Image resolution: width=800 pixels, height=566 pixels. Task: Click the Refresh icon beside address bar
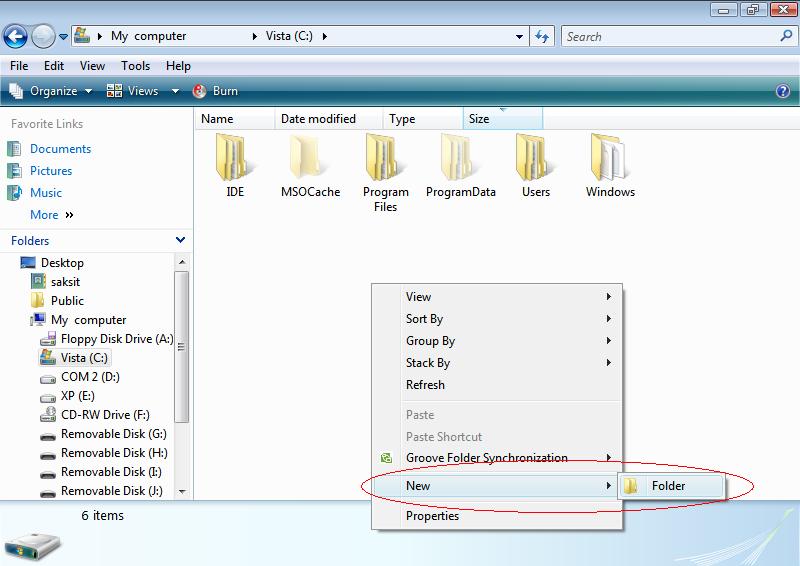point(542,36)
